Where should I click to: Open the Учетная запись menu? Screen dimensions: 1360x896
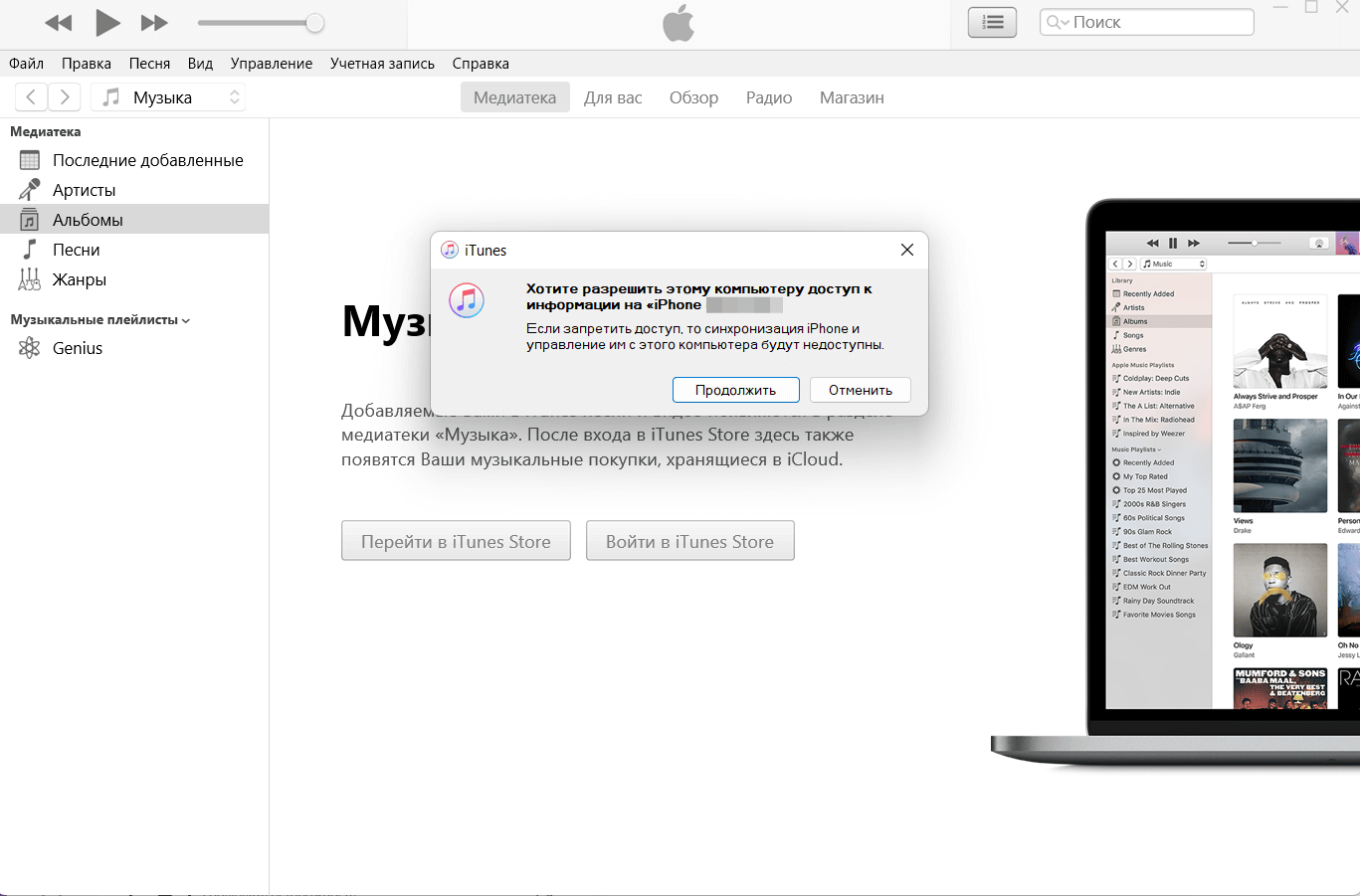(x=381, y=63)
